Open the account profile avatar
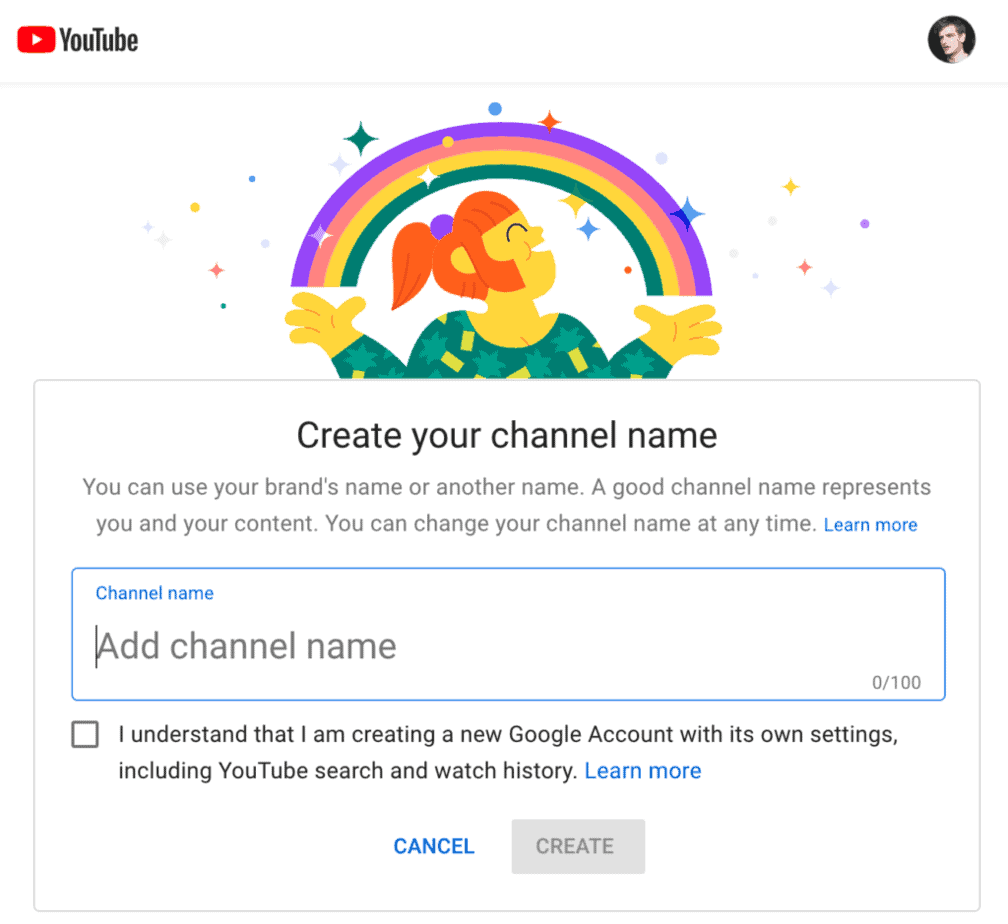 click(x=951, y=40)
